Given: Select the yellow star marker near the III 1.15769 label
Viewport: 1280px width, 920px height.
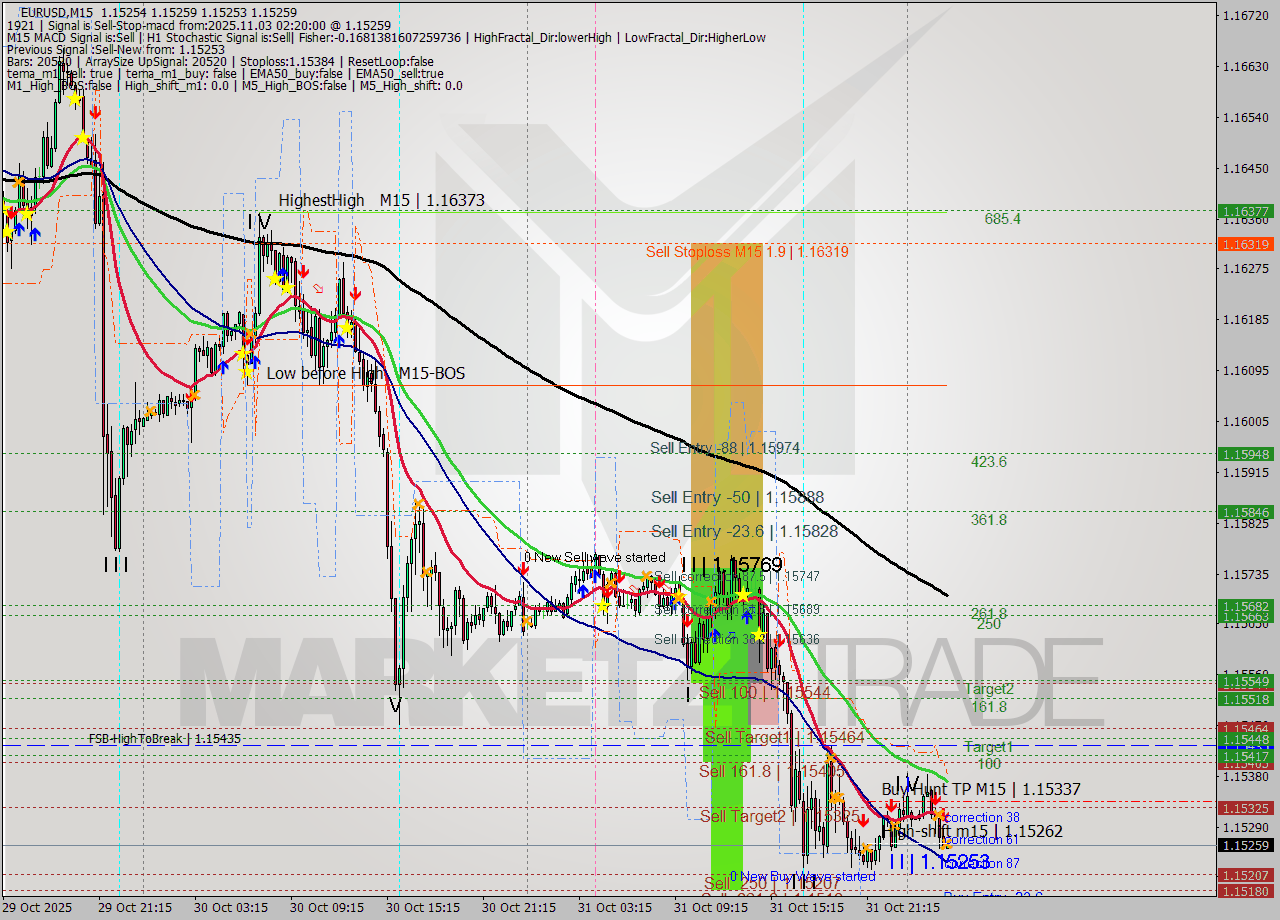Looking at the screenshot, I should click(743, 595).
